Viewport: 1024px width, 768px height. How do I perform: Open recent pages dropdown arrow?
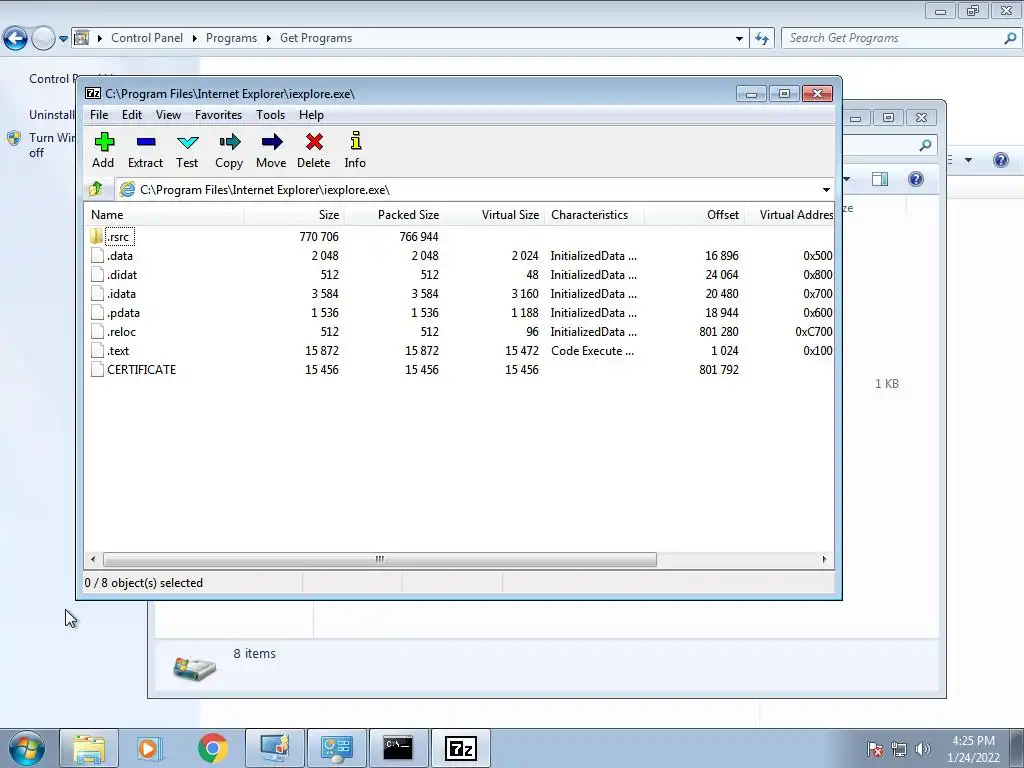tap(63, 39)
